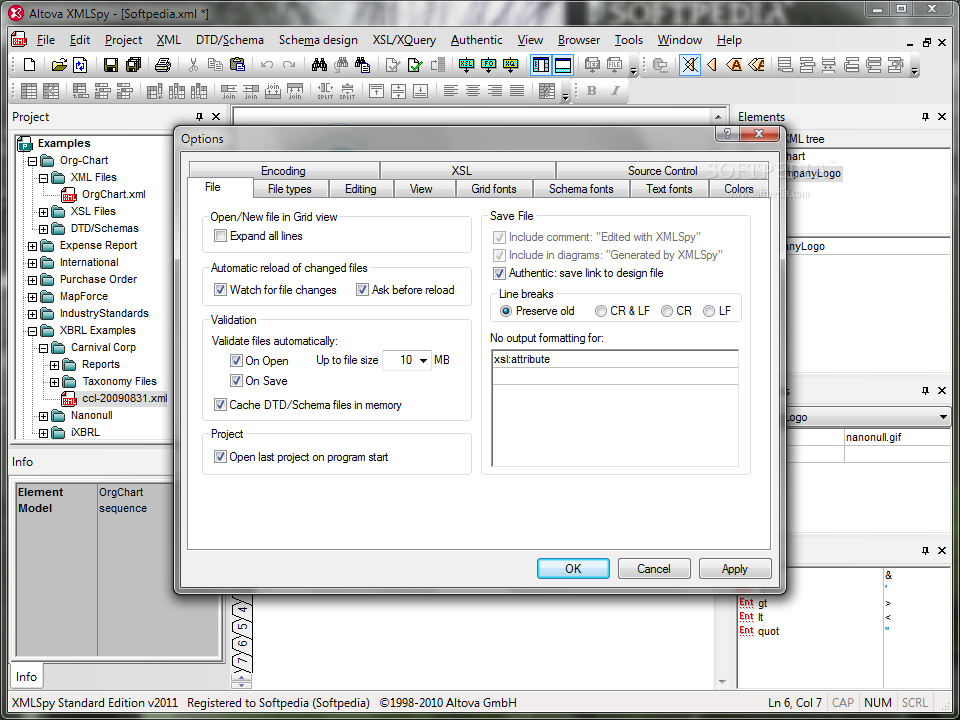Click the Italic I toolbar icon
Viewport: 960px width, 720px height.
tap(615, 91)
